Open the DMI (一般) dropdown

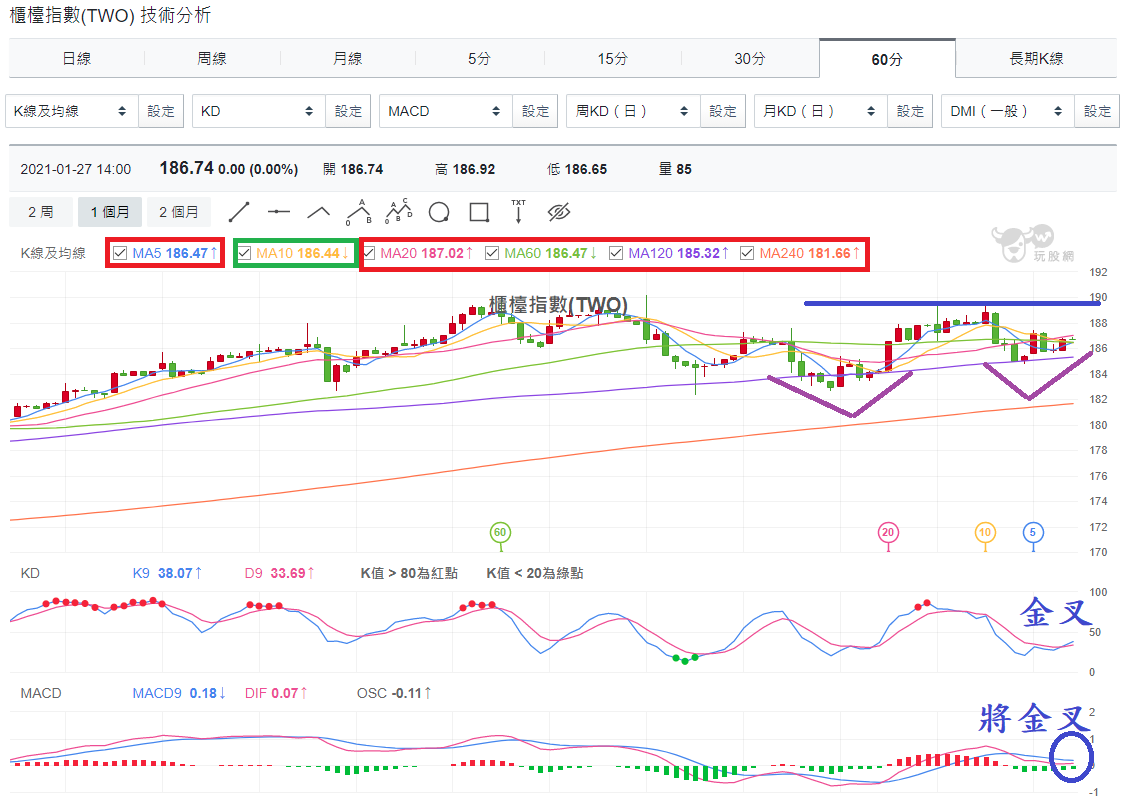point(1008,111)
